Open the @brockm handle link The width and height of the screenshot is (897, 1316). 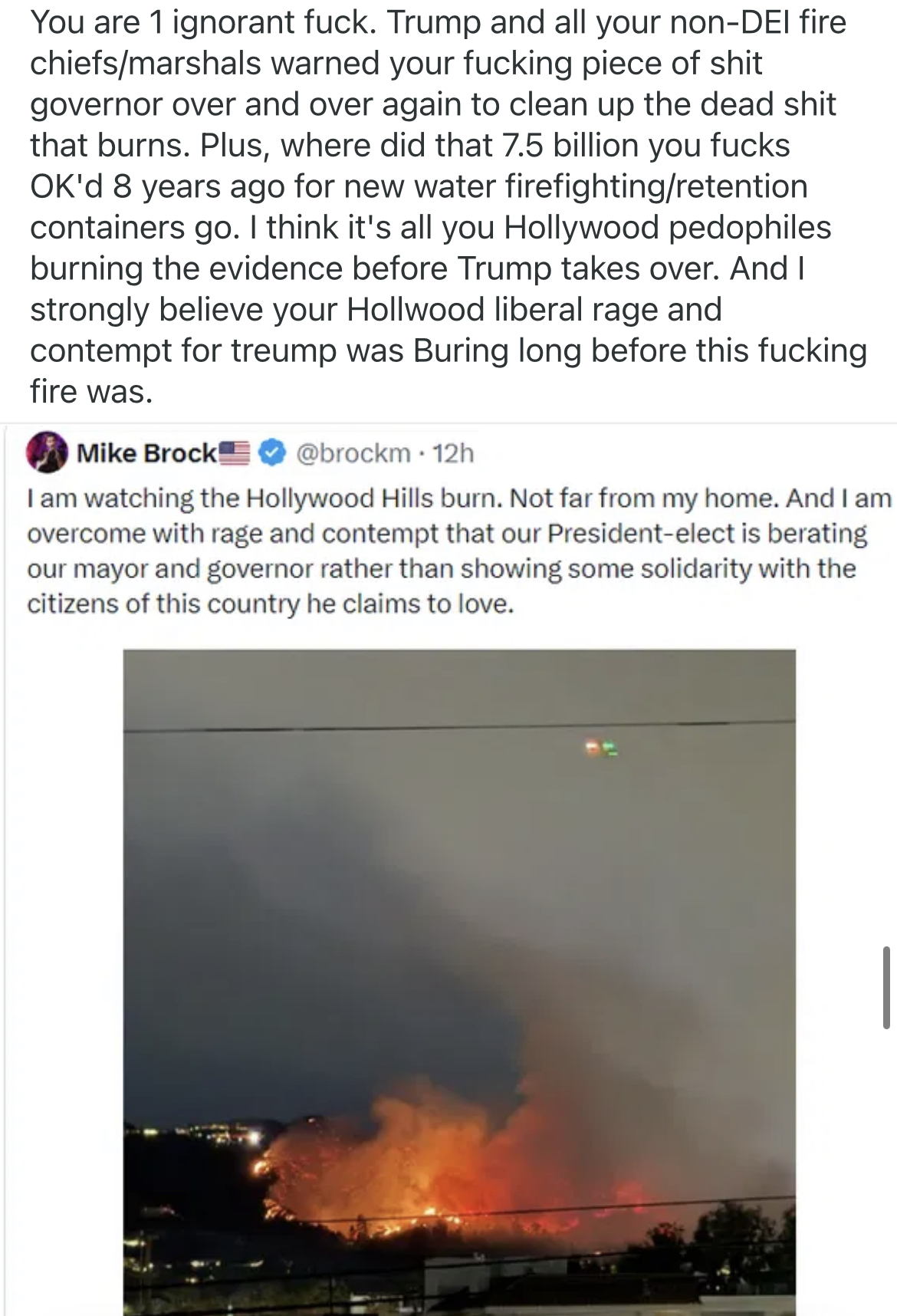tap(352, 453)
